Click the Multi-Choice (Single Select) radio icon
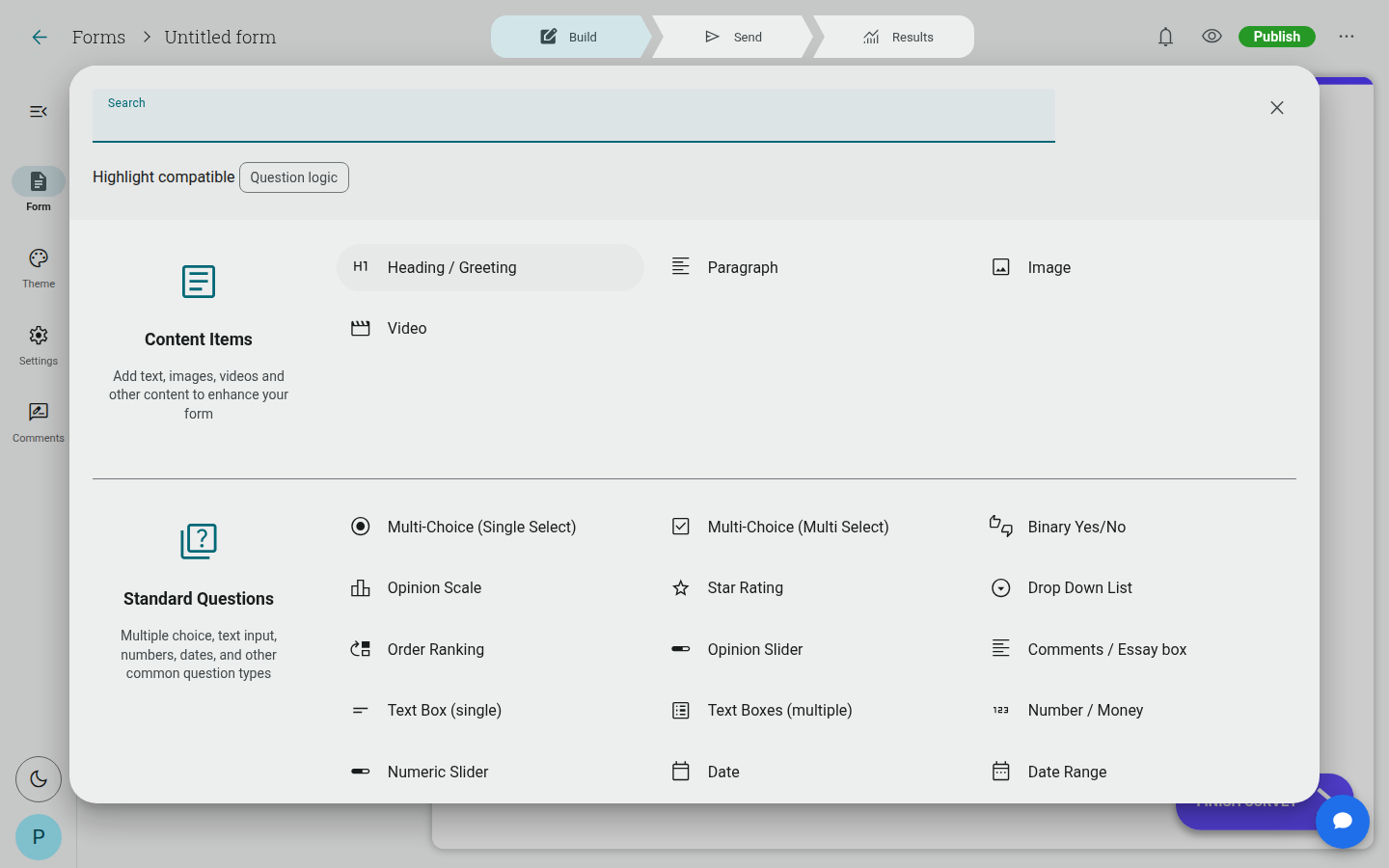 tap(361, 527)
